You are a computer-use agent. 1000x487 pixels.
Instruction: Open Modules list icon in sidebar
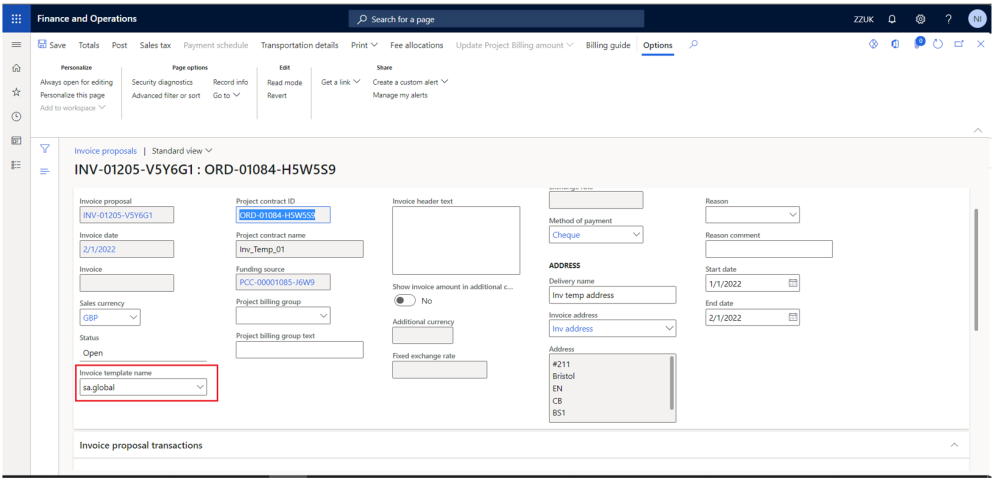(x=17, y=164)
